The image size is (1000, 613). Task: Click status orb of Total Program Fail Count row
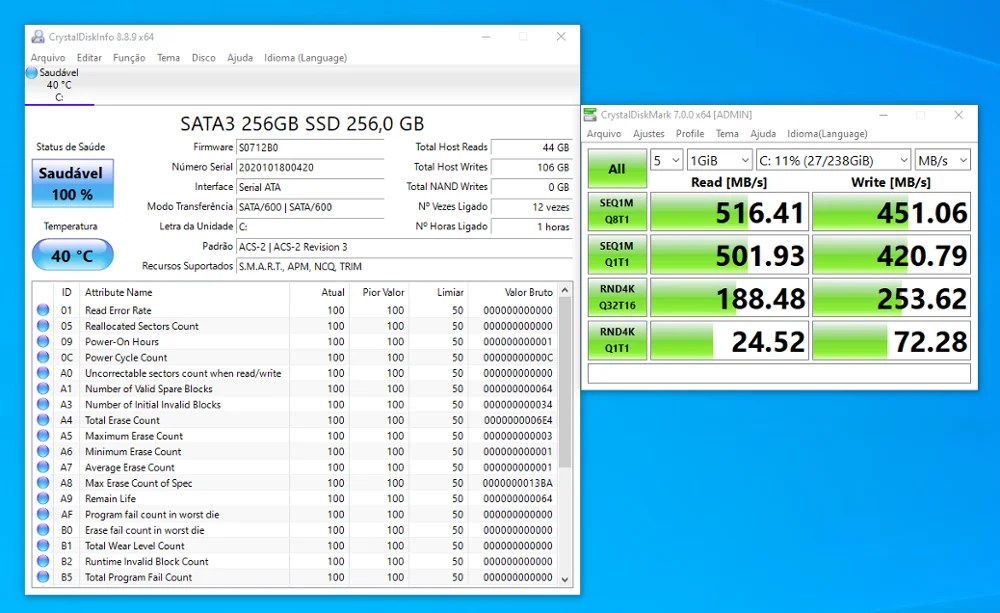click(x=43, y=577)
